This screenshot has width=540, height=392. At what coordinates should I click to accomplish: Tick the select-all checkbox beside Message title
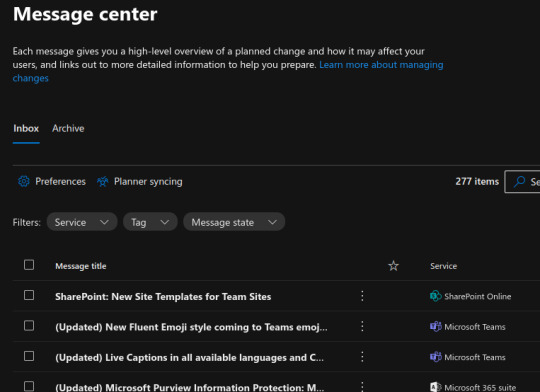point(29,265)
